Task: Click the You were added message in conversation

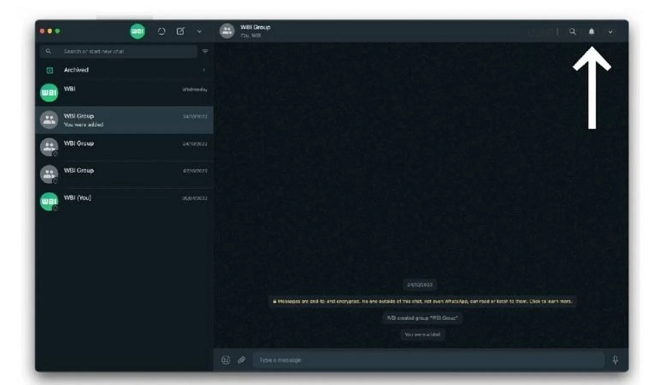Action: pyautogui.click(x=422, y=334)
